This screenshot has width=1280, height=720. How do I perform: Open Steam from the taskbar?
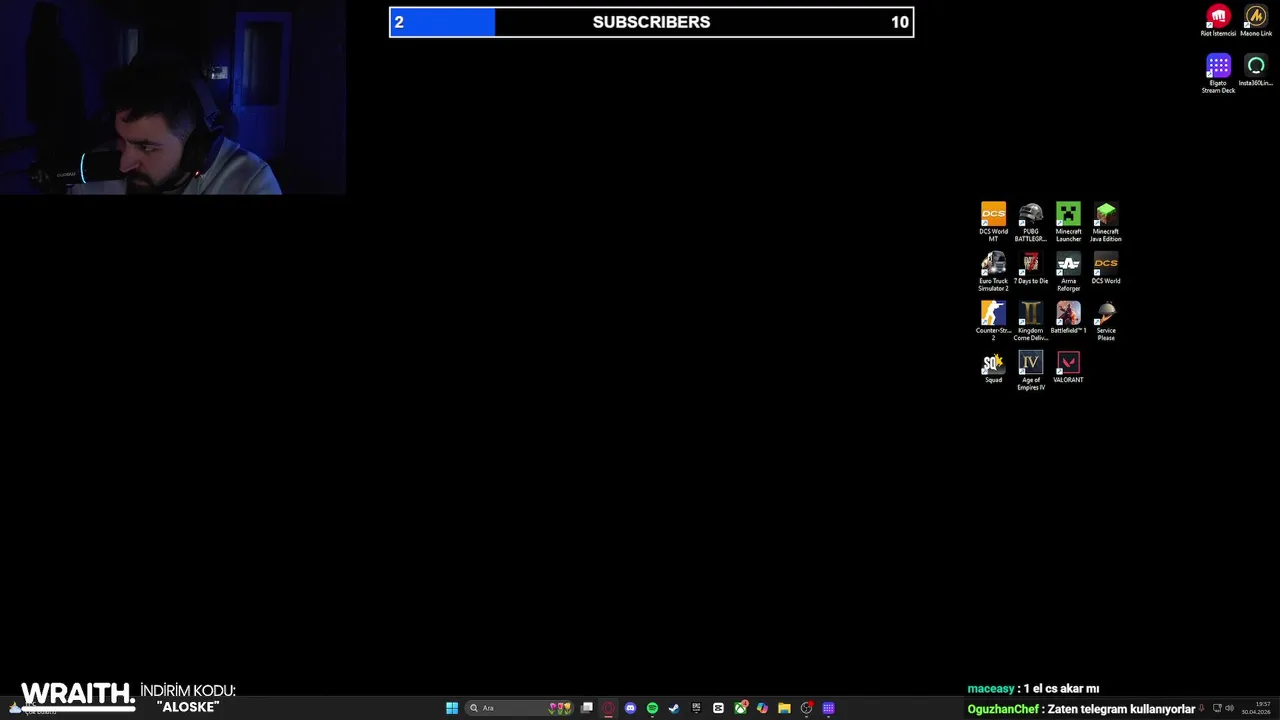[x=674, y=708]
